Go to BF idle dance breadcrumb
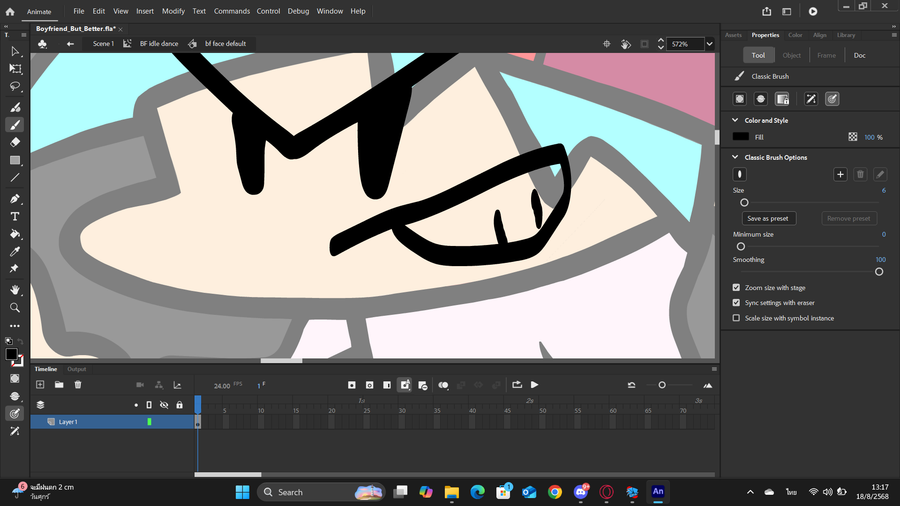Viewport: 900px width, 506px height. point(159,44)
